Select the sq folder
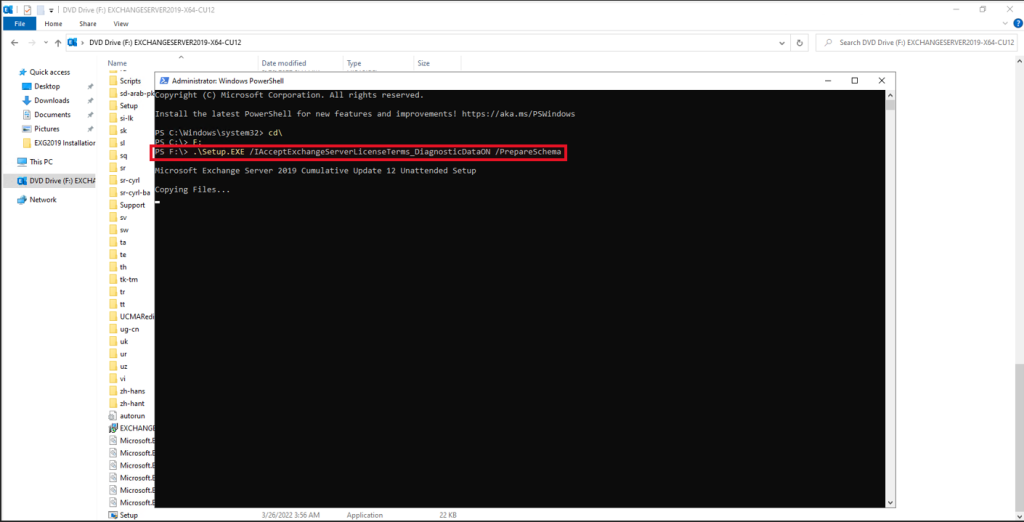Image resolution: width=1024 pixels, height=522 pixels. pyautogui.click(x=123, y=155)
